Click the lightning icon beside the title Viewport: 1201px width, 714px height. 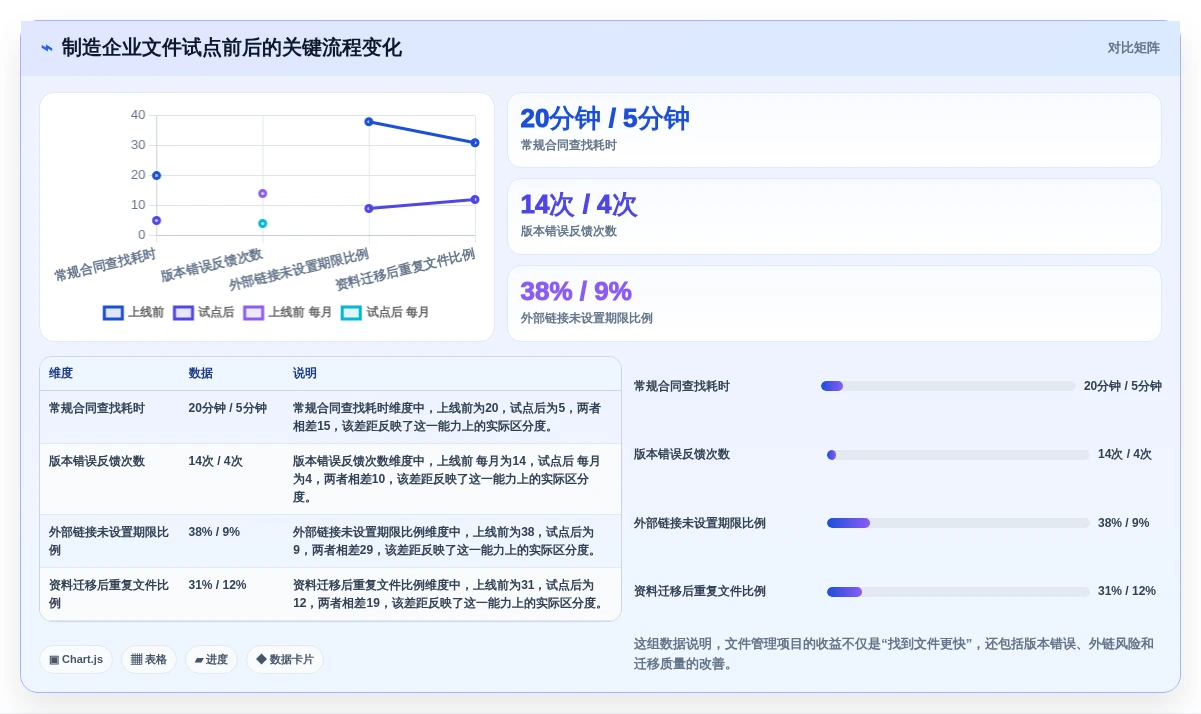(47, 48)
